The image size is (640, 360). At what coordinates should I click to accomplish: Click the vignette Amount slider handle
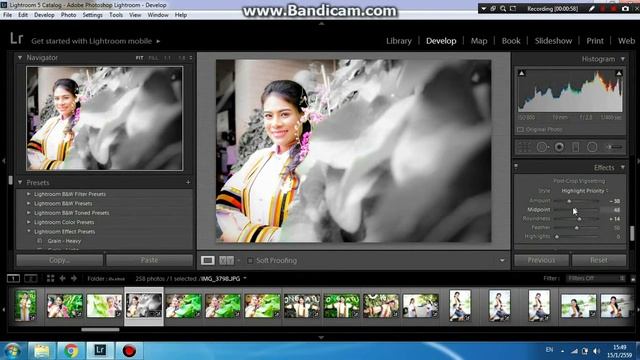[x=569, y=201]
